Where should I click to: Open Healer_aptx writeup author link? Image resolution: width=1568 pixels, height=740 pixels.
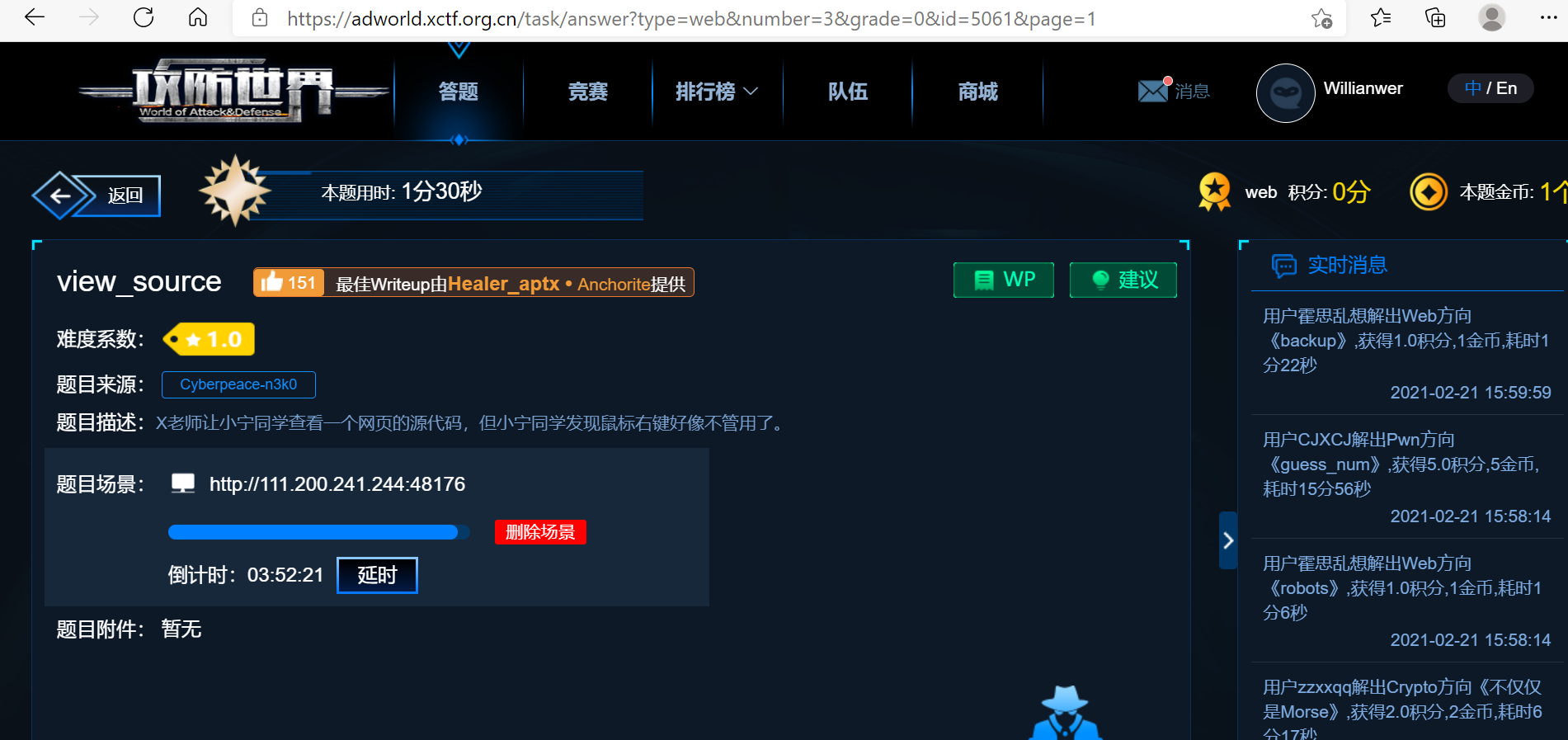(503, 284)
